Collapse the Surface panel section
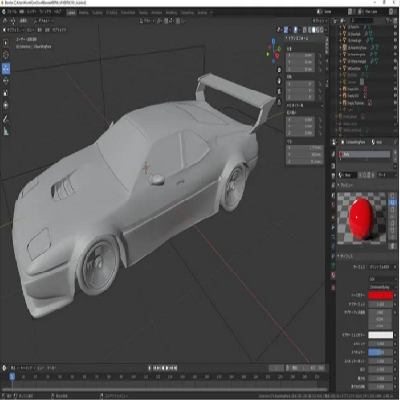 coord(347,256)
